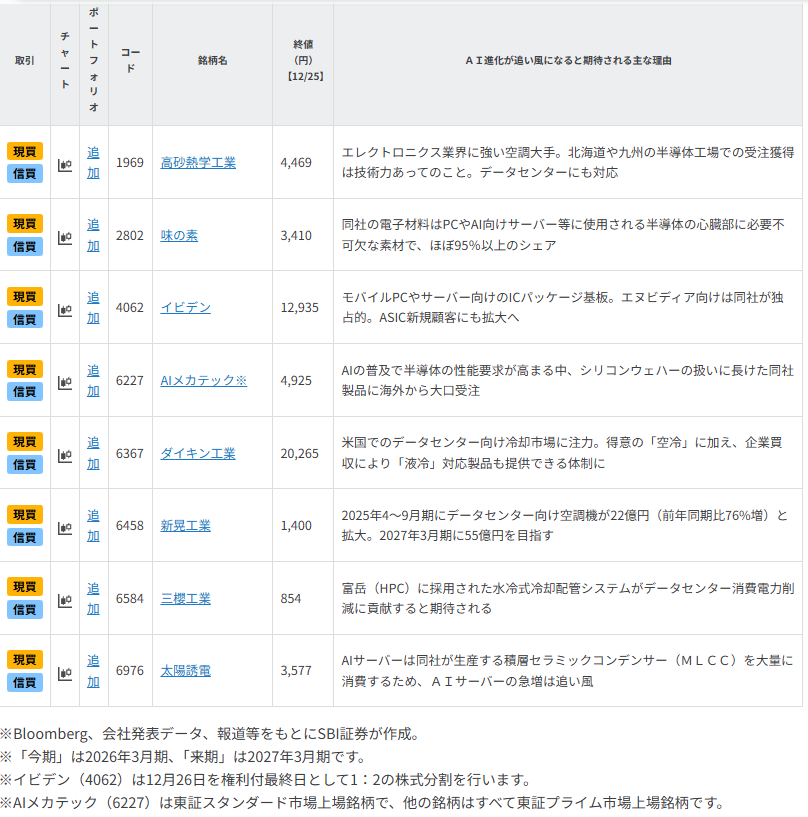Open the イビデン stock name link
This screenshot has width=808, height=817.
[x=185, y=308]
